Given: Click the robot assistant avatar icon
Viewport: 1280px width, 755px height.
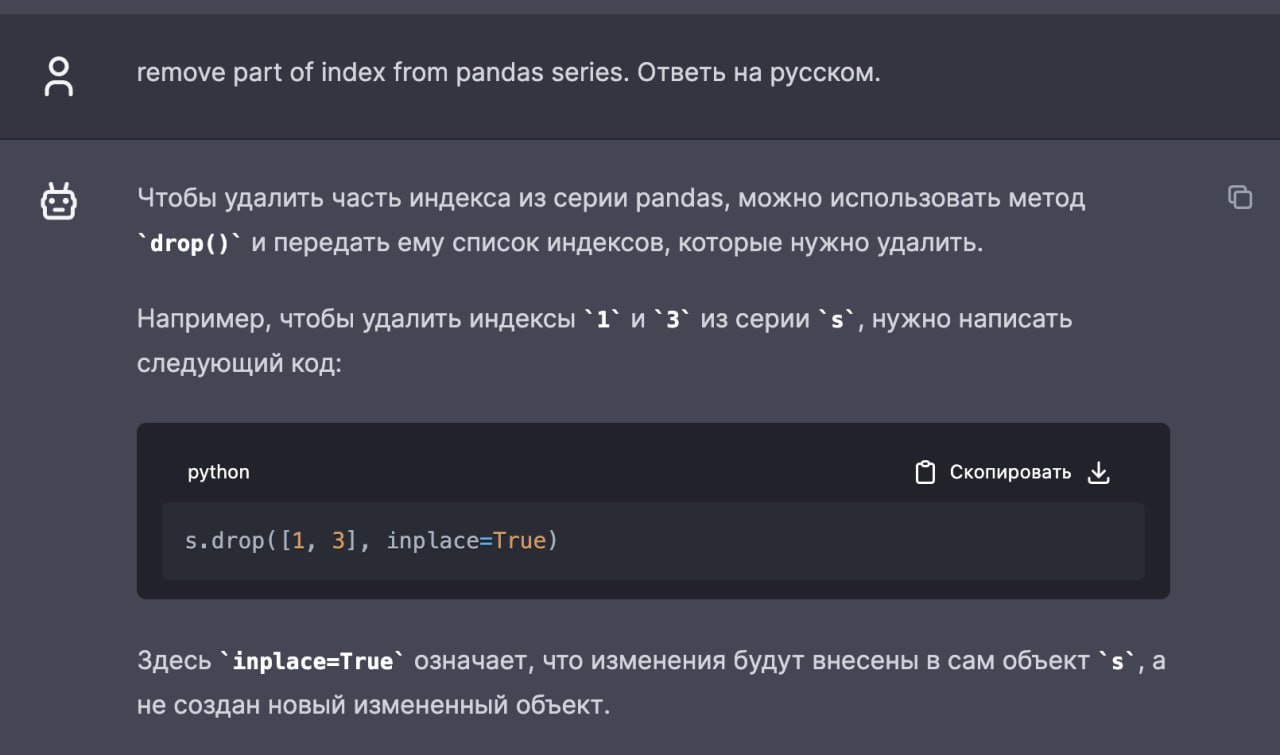Looking at the screenshot, I should [59, 201].
